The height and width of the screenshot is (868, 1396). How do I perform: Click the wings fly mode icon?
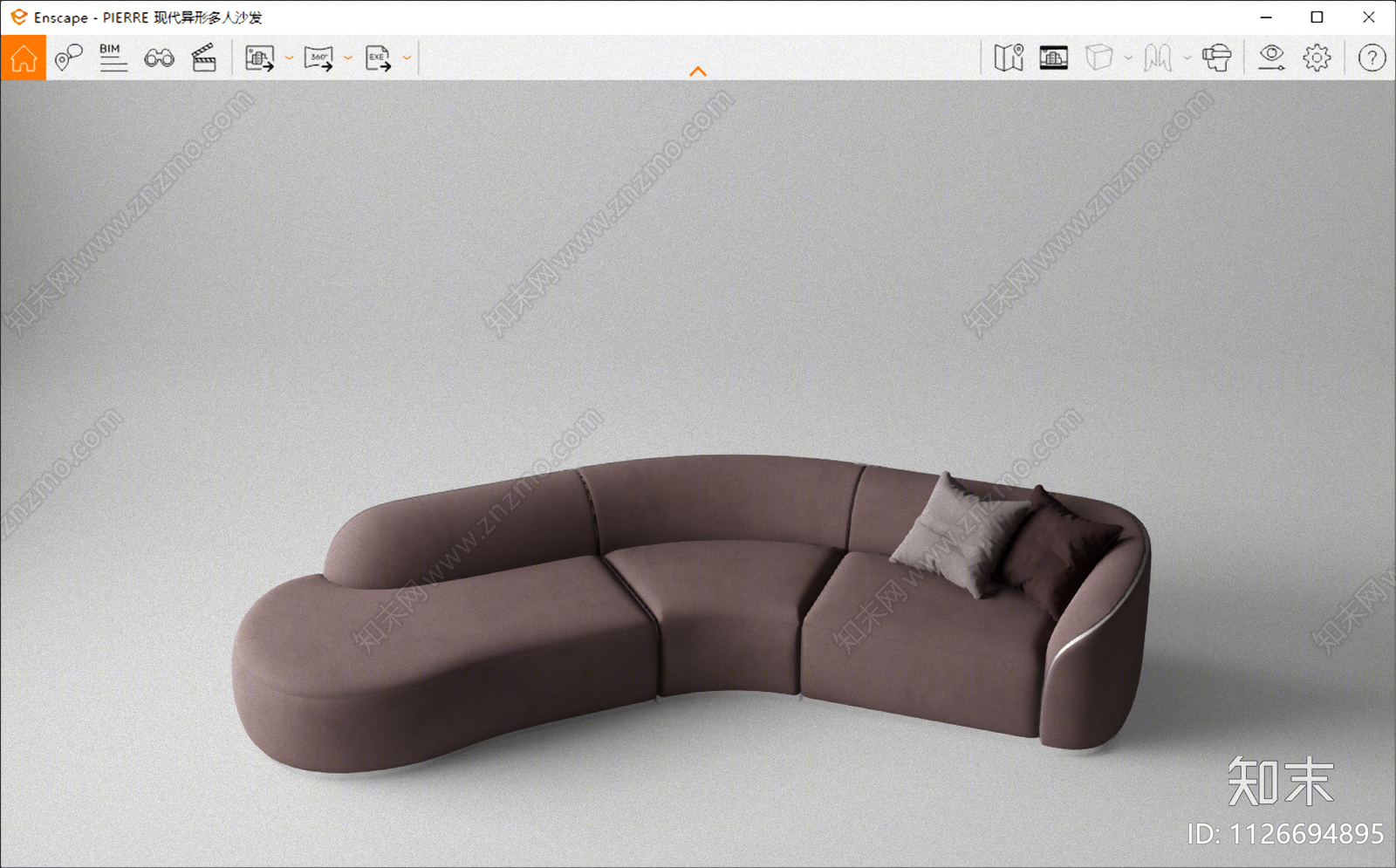tap(1158, 58)
